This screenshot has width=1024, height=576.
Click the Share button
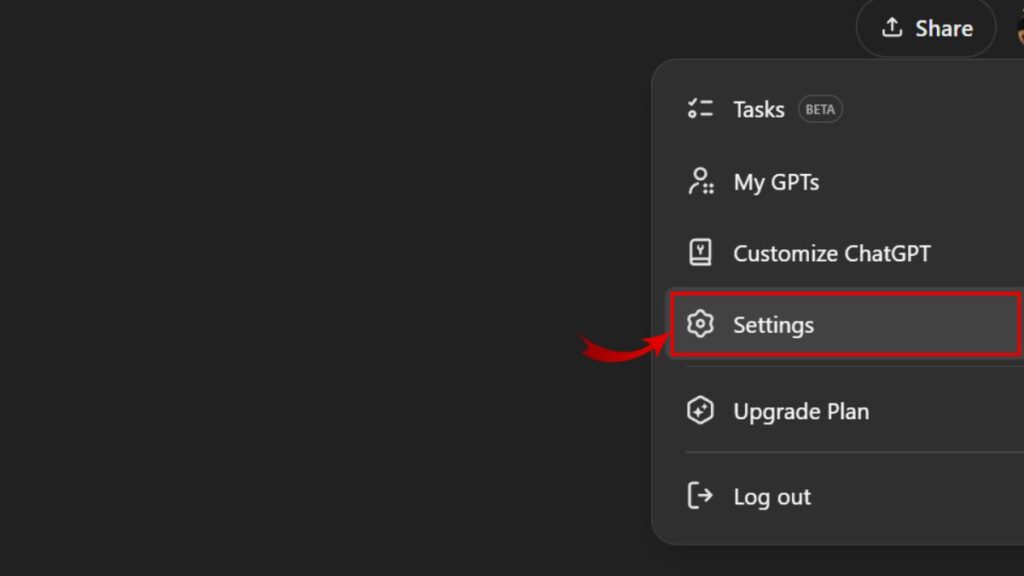(x=926, y=27)
